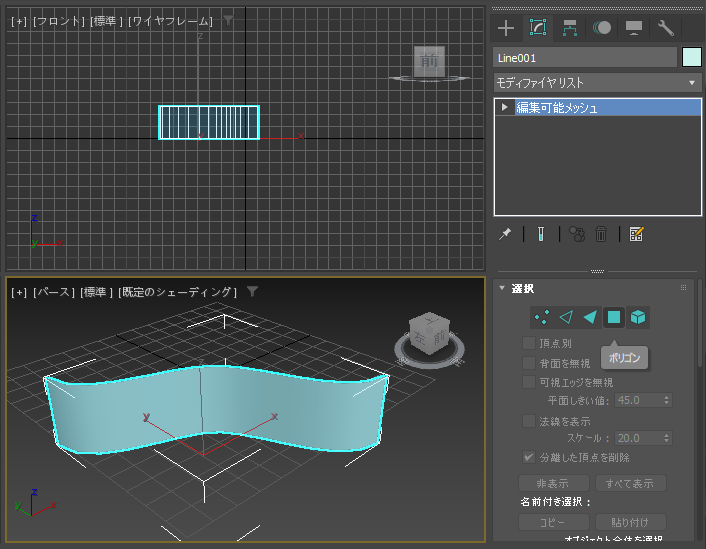This screenshot has width=706, height=549.
Task: Open the Hierarchy panel tab
Action: (570, 28)
